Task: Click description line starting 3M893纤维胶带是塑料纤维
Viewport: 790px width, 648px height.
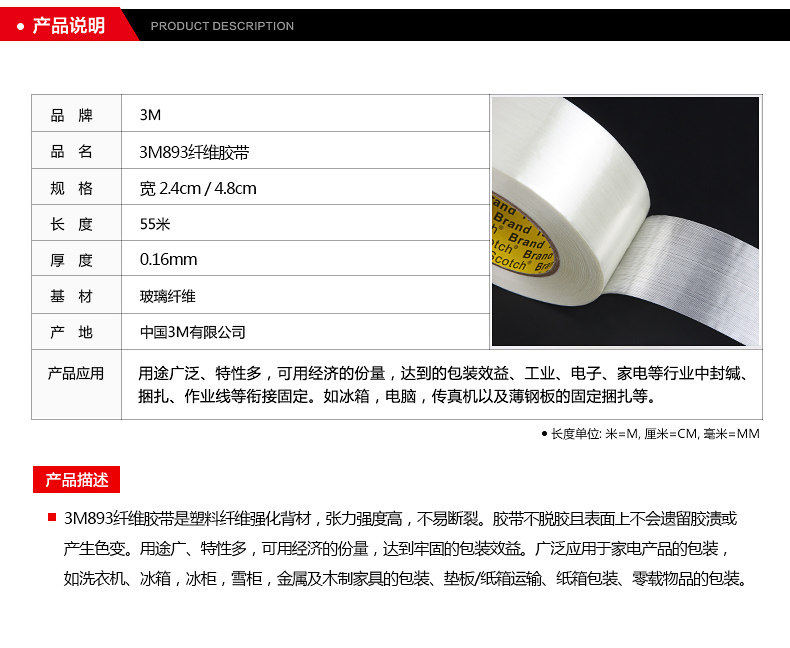Action: point(401,519)
